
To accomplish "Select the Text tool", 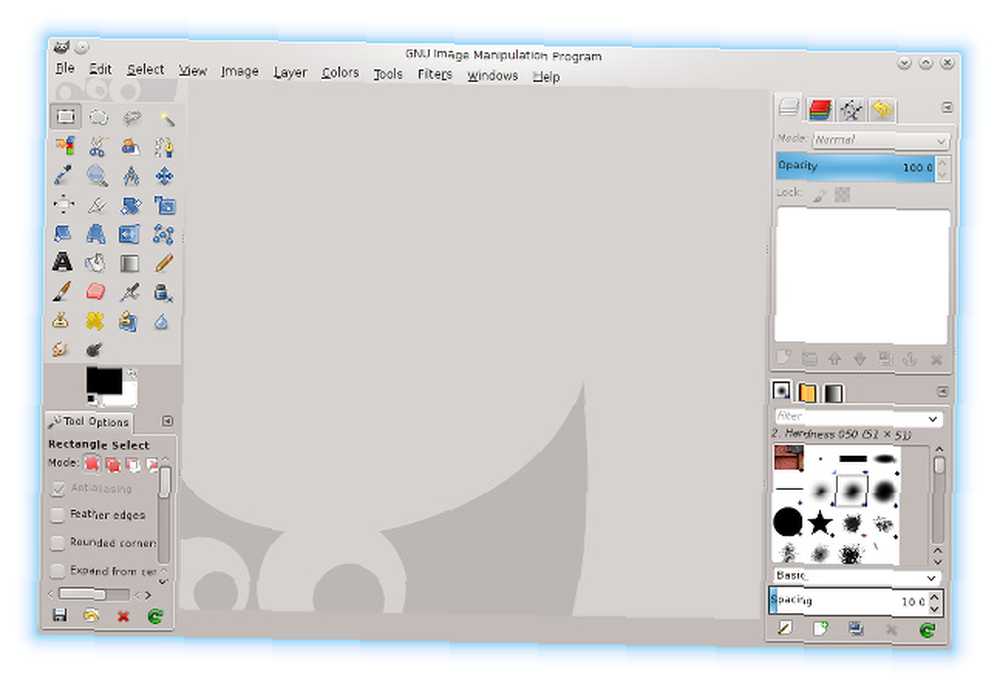I will pyautogui.click(x=62, y=262).
